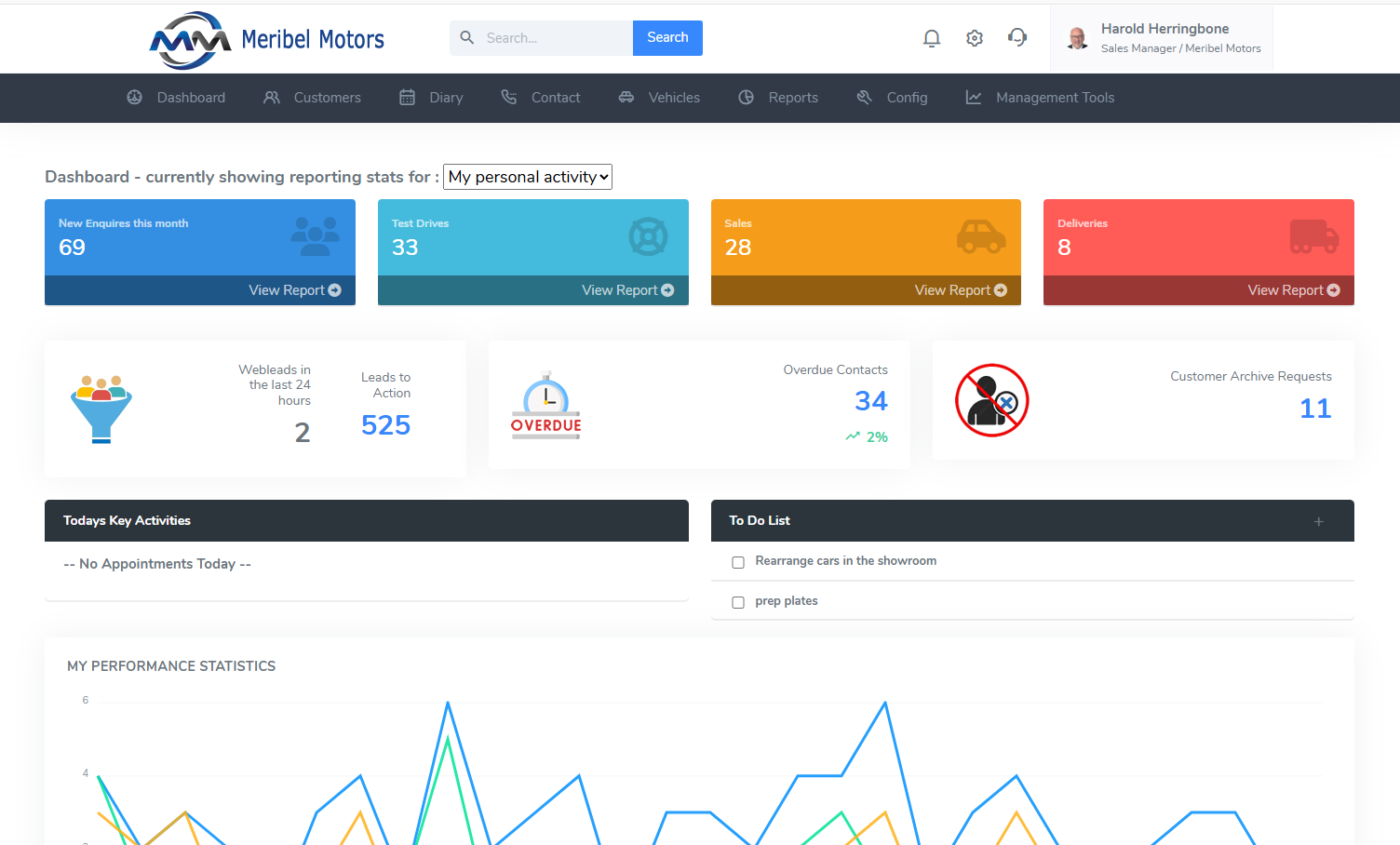Image resolution: width=1400 pixels, height=845 pixels.
Task: Click the support headset icon
Action: click(x=1017, y=37)
